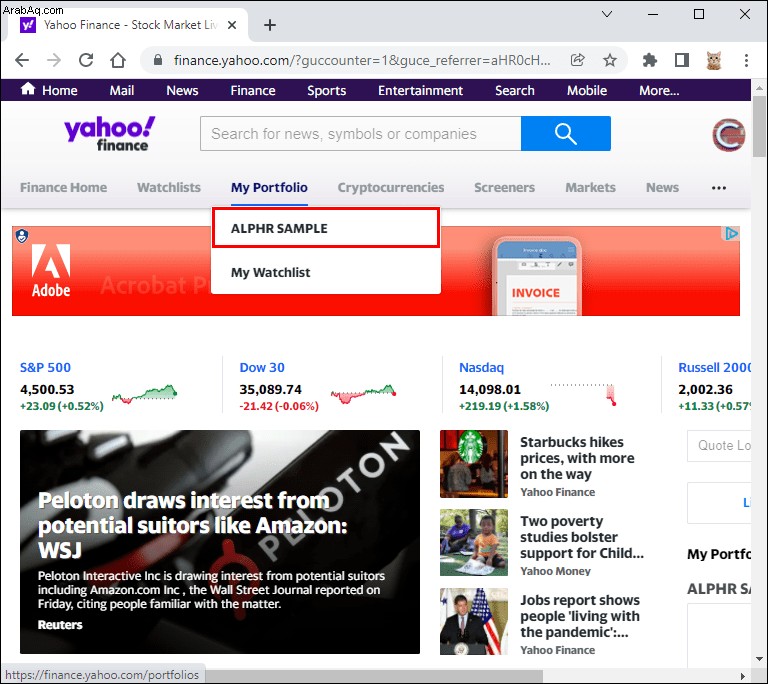Click the Starbucks article thumbnail
768x684 pixels.
point(474,464)
